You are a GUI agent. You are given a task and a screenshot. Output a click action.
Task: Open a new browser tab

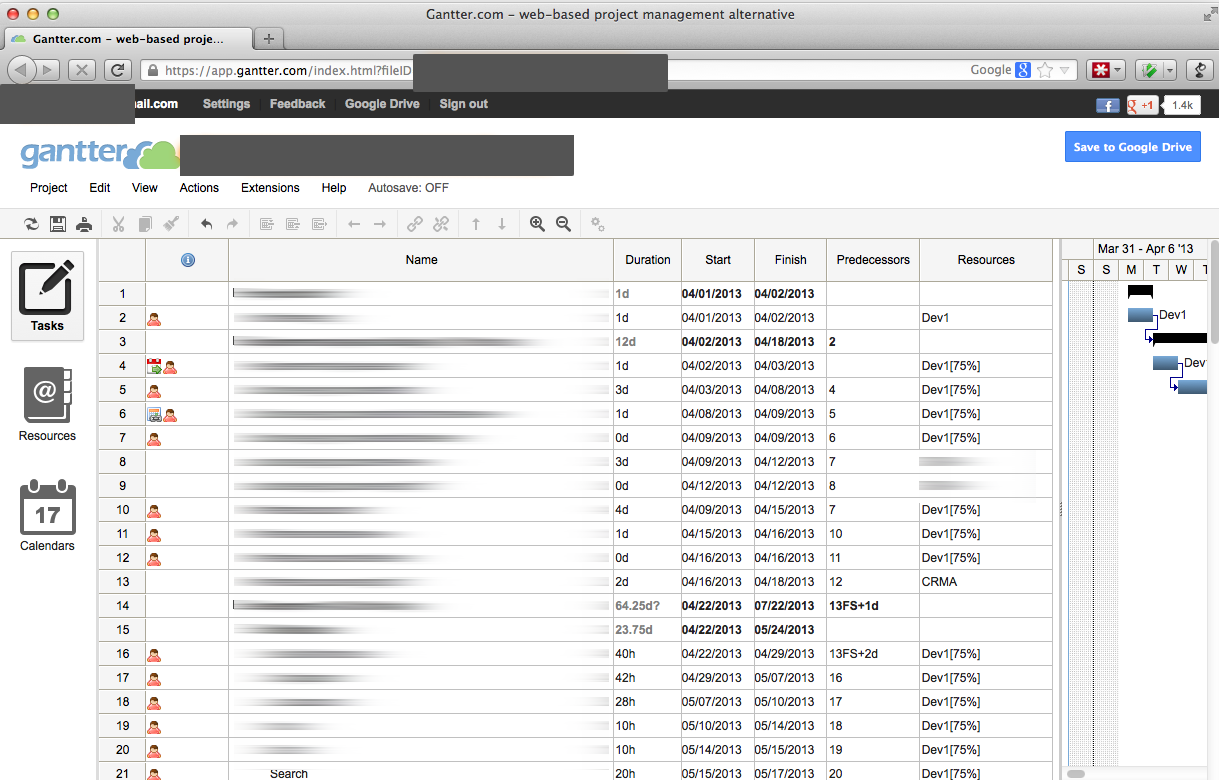click(x=269, y=39)
